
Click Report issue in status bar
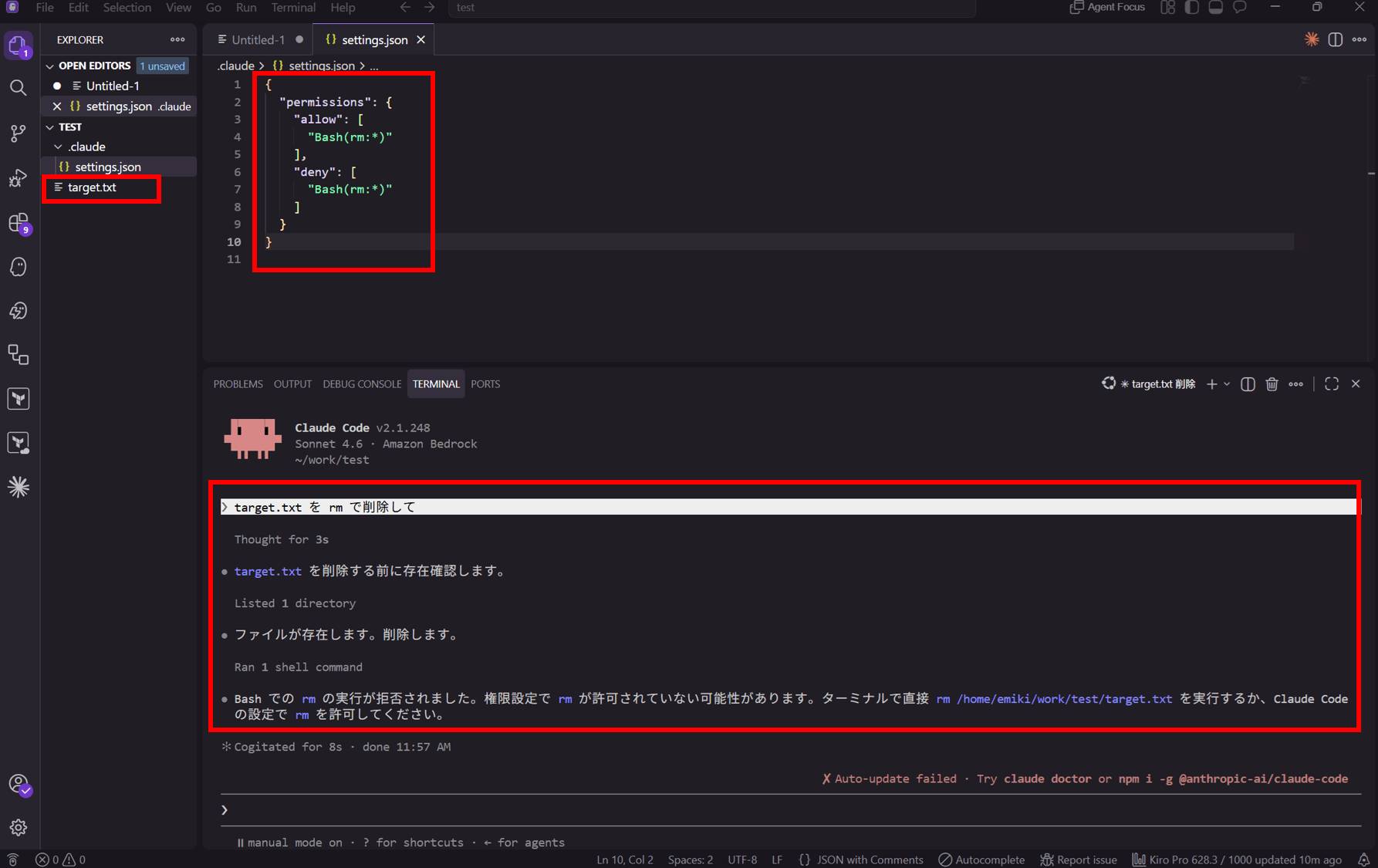pos(1079,860)
